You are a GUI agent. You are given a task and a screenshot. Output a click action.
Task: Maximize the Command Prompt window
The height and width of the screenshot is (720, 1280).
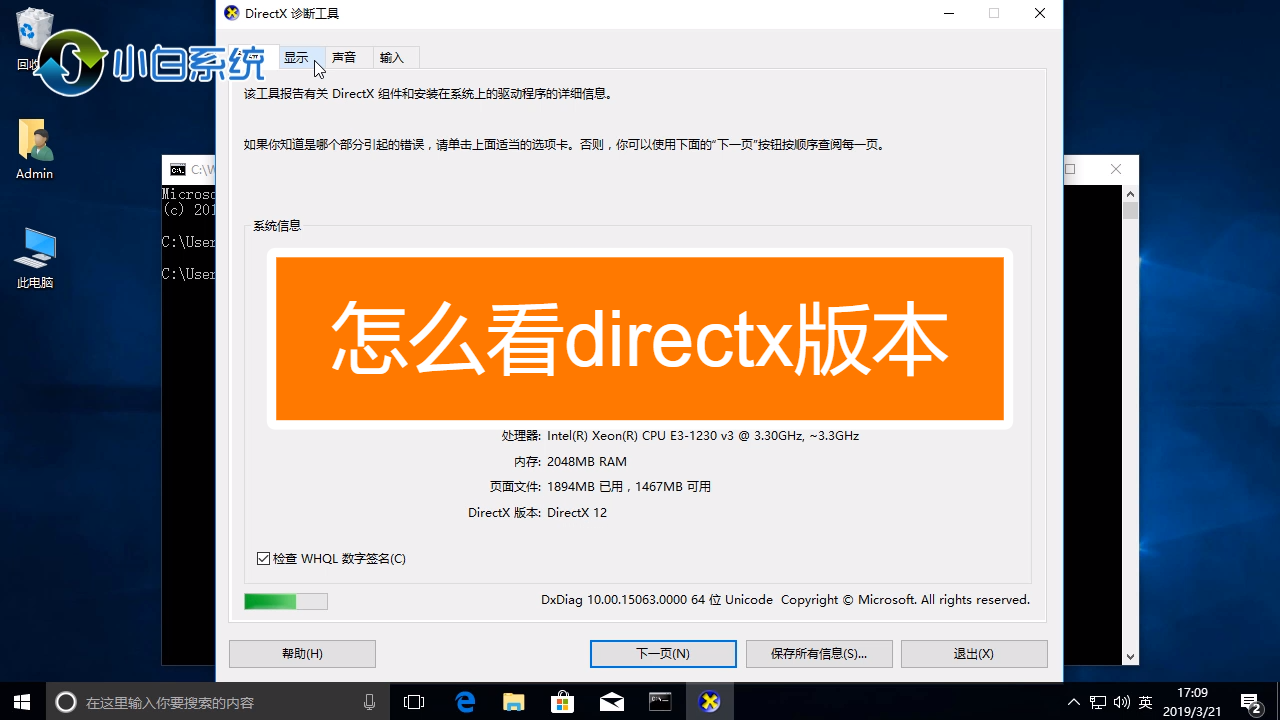pos(1070,170)
